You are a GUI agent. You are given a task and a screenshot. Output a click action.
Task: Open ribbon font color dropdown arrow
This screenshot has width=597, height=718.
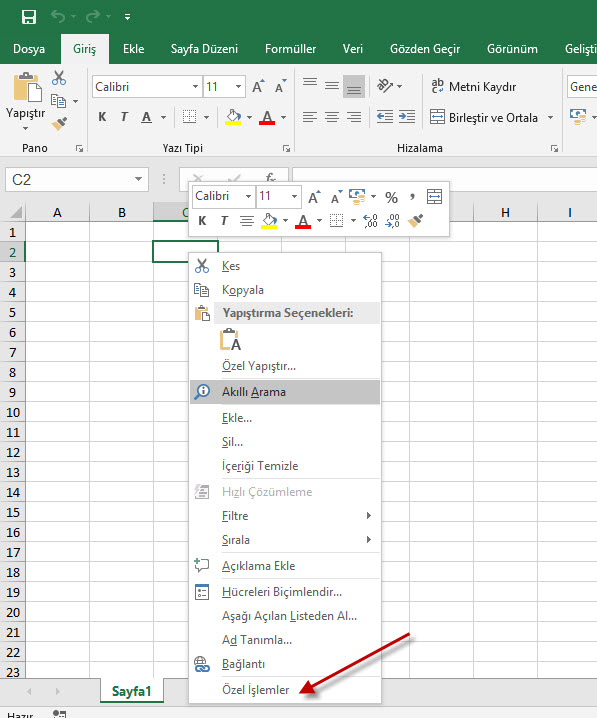tap(283, 117)
